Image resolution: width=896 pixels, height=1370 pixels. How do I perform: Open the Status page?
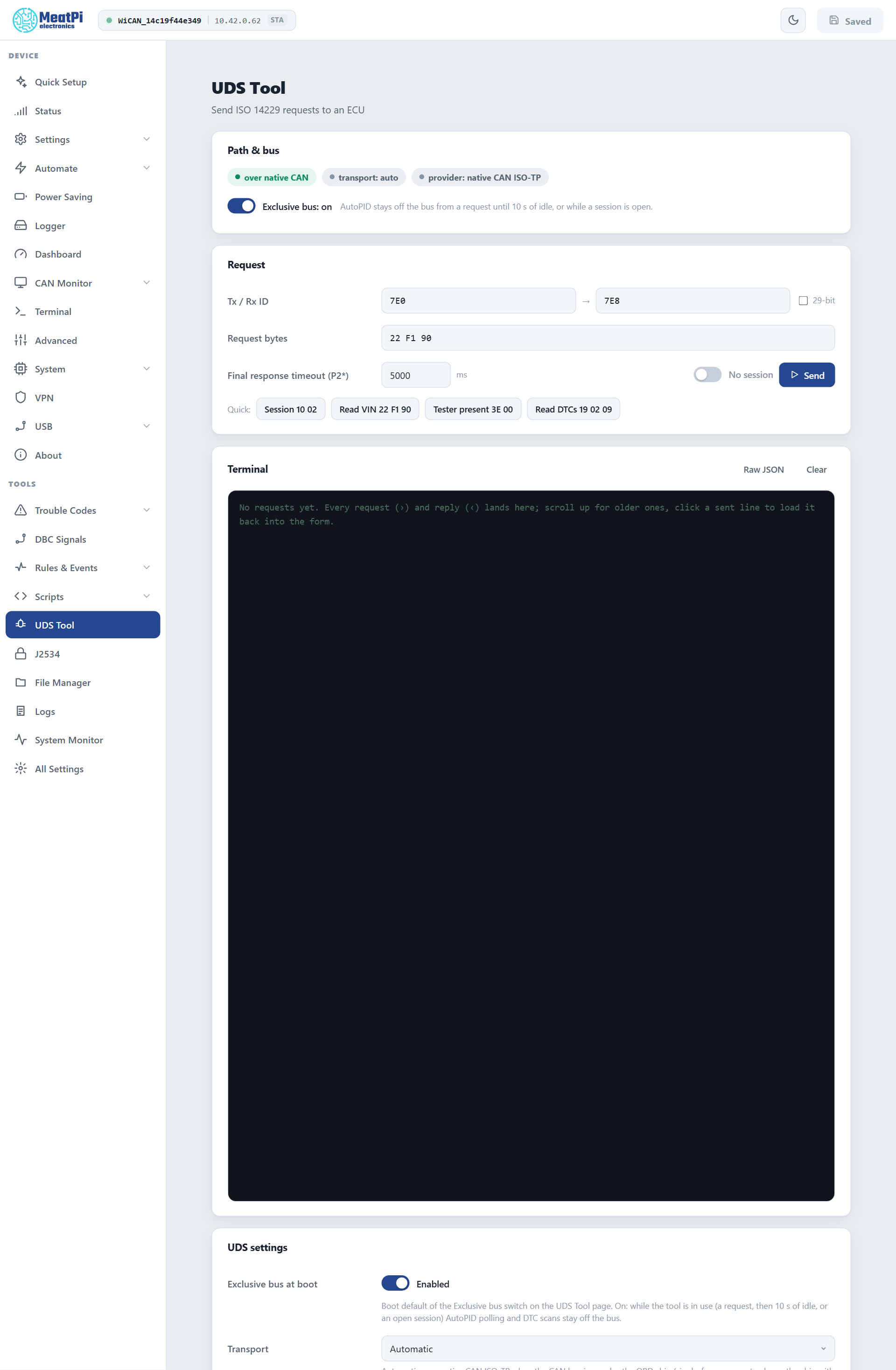pos(83,111)
